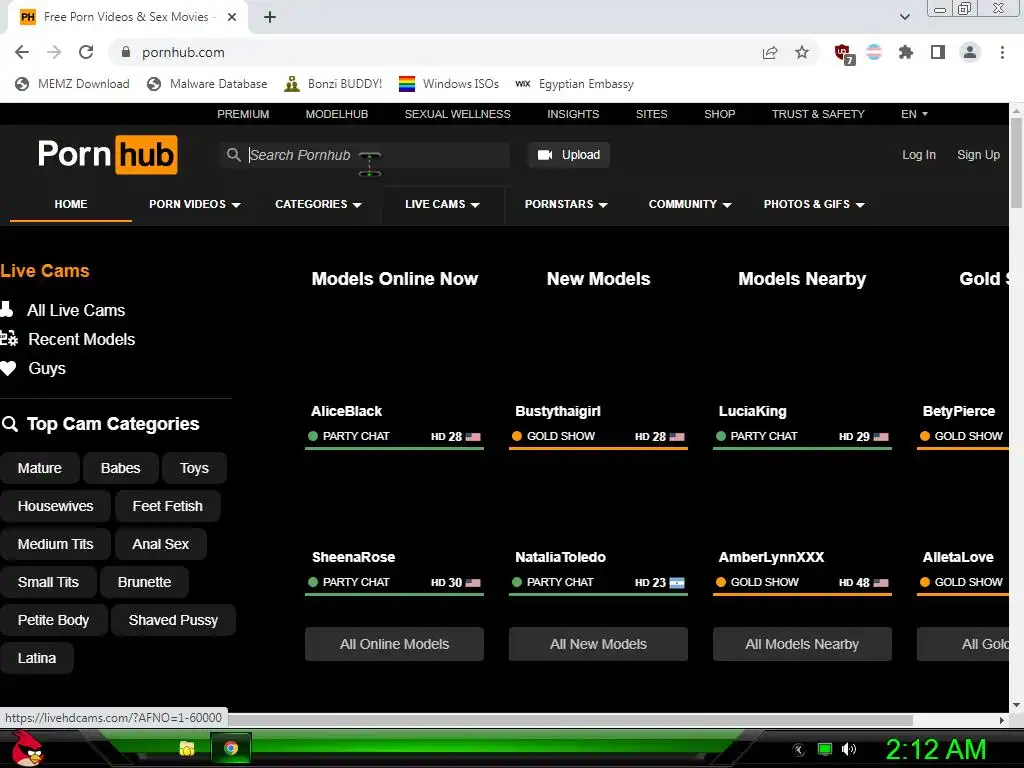
Task: Click the striped flag extension icon
Action: coord(874,52)
